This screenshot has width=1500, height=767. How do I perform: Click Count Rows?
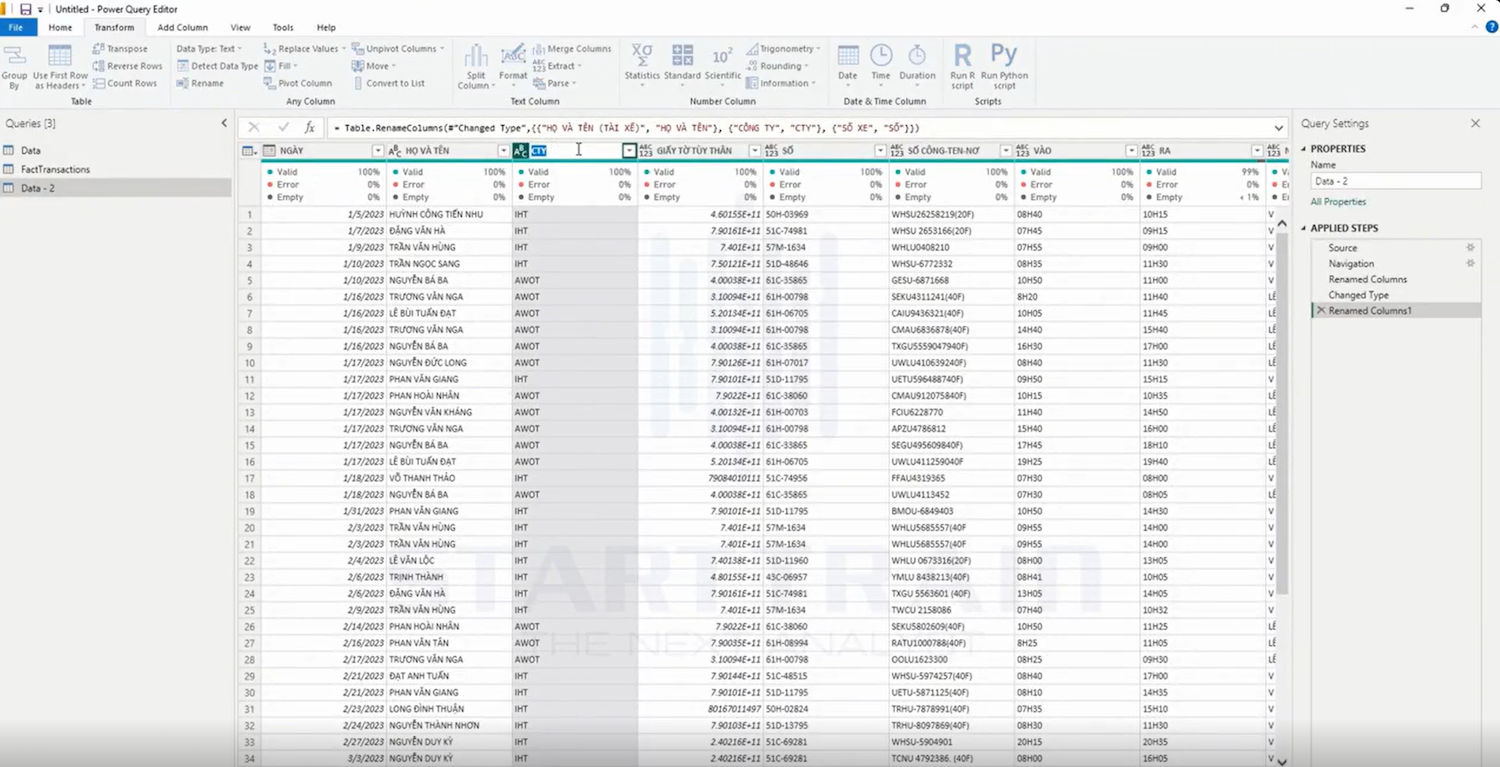[125, 83]
